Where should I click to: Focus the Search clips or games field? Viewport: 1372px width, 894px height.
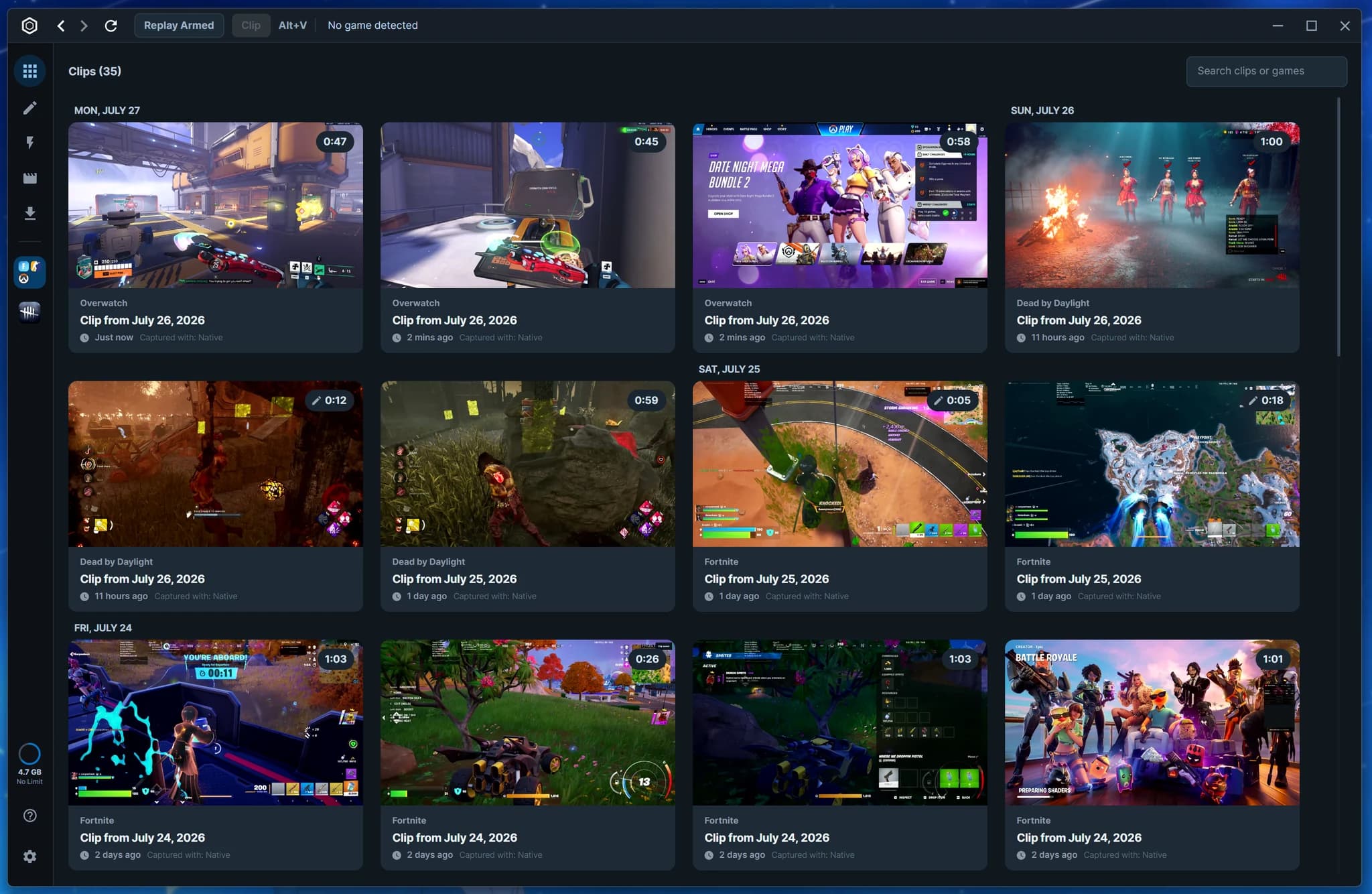(1266, 71)
